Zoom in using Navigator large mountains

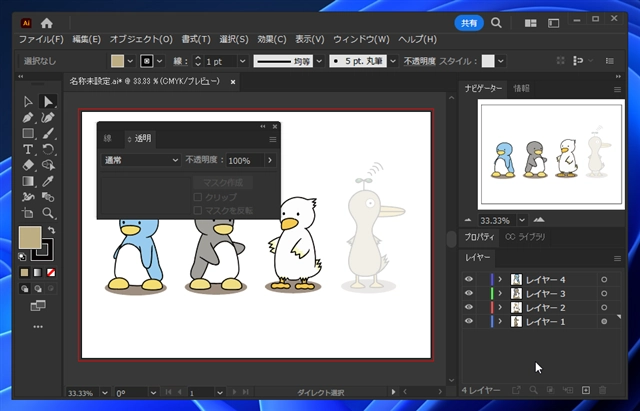click(x=539, y=220)
